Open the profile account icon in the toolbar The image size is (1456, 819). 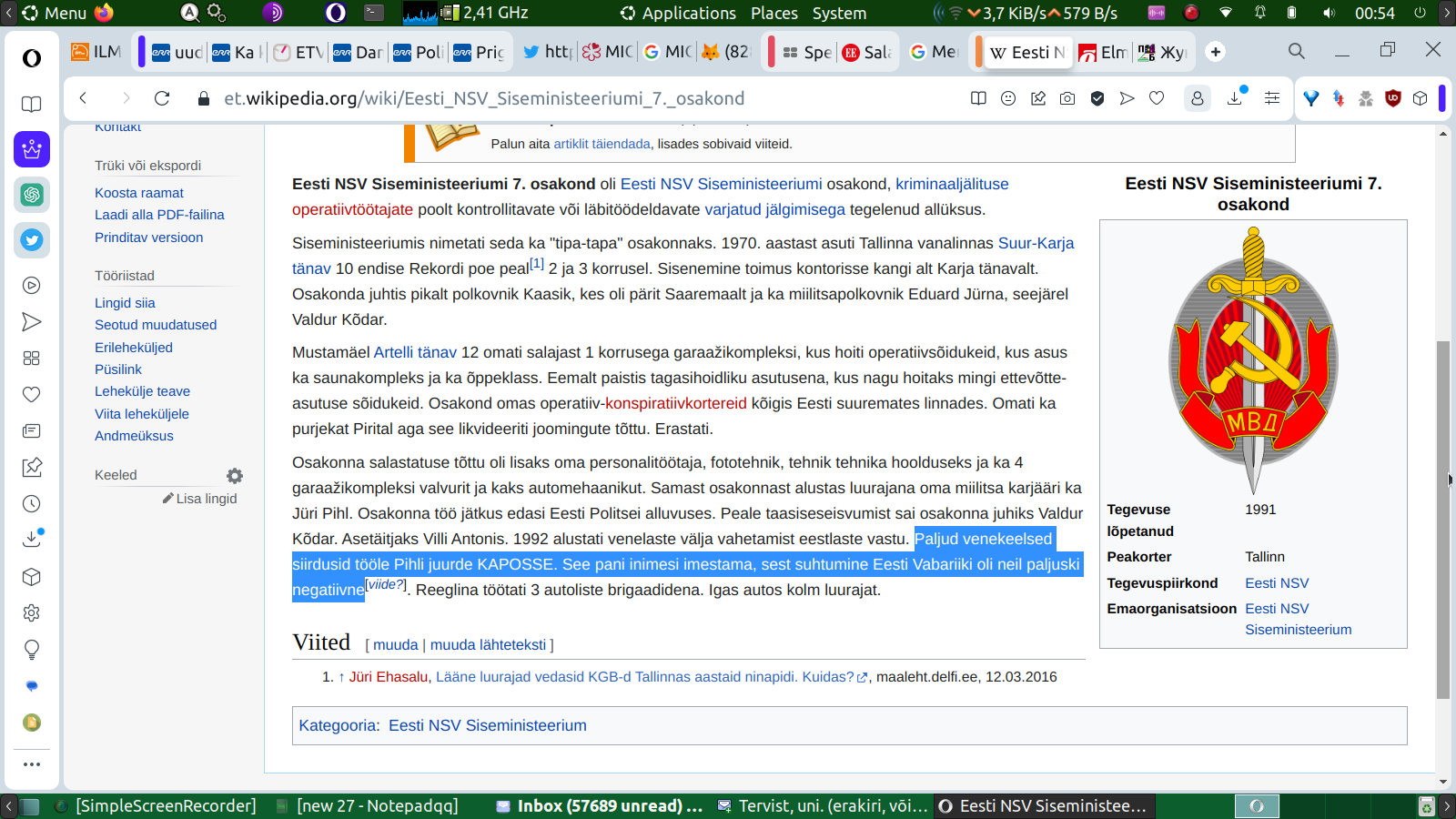point(1198,98)
